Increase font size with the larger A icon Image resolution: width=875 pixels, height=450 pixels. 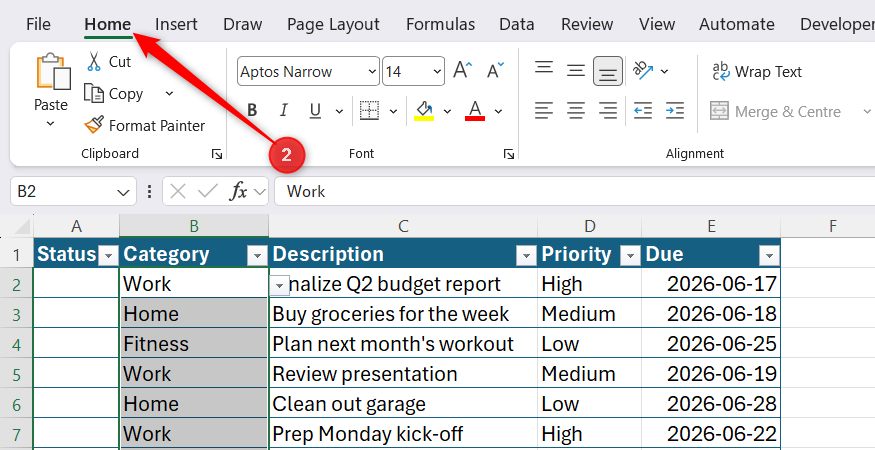tap(463, 71)
